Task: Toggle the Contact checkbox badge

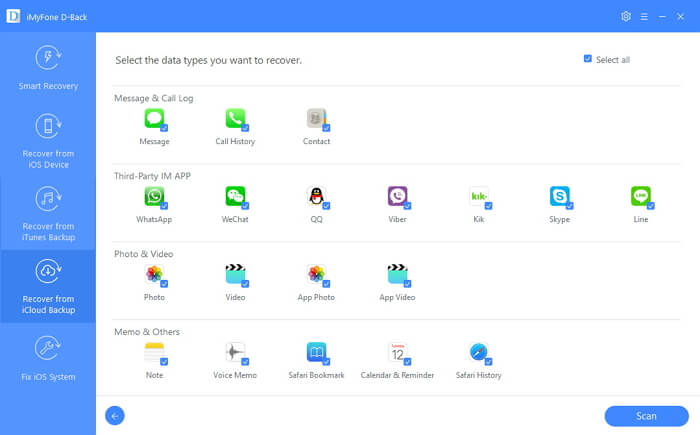Action: [326, 128]
